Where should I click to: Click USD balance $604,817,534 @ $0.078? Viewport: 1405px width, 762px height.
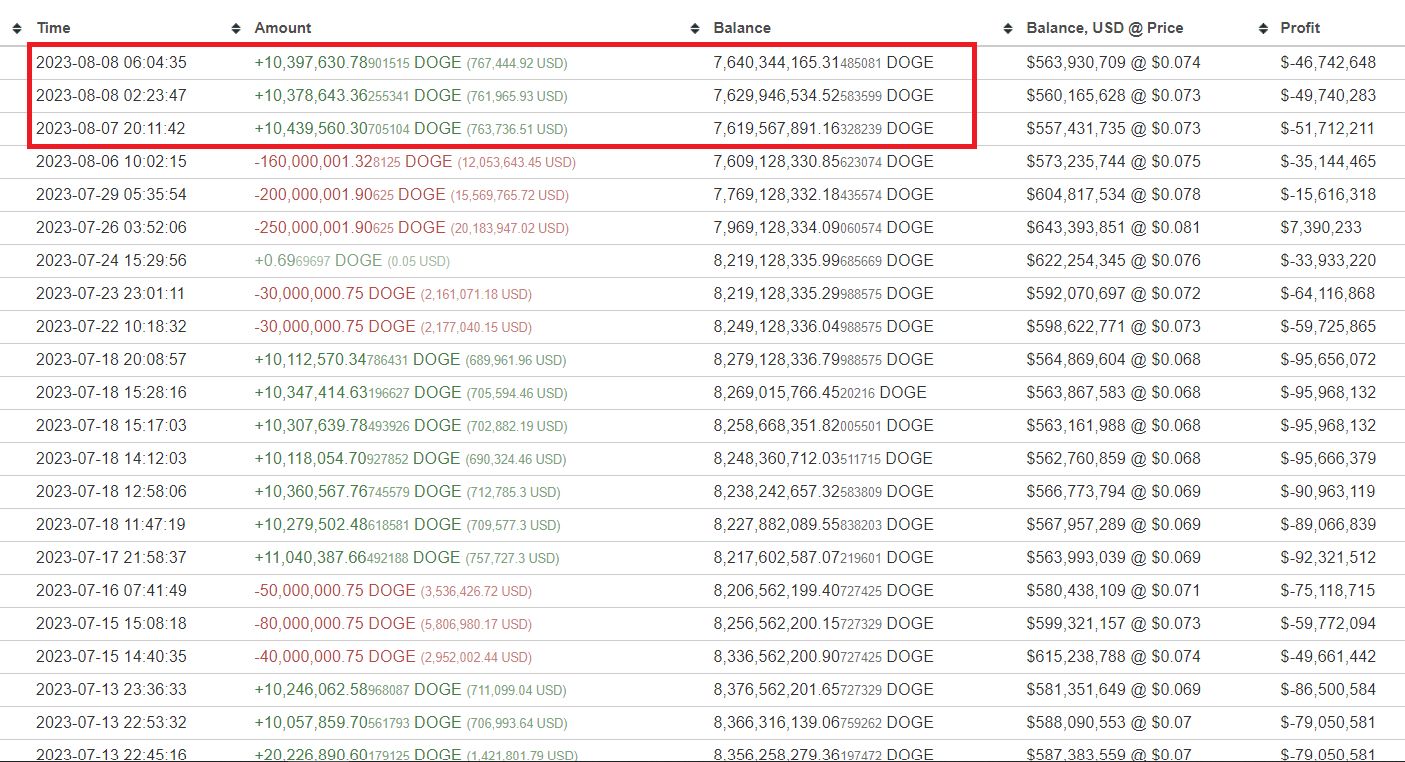[x=1113, y=194]
